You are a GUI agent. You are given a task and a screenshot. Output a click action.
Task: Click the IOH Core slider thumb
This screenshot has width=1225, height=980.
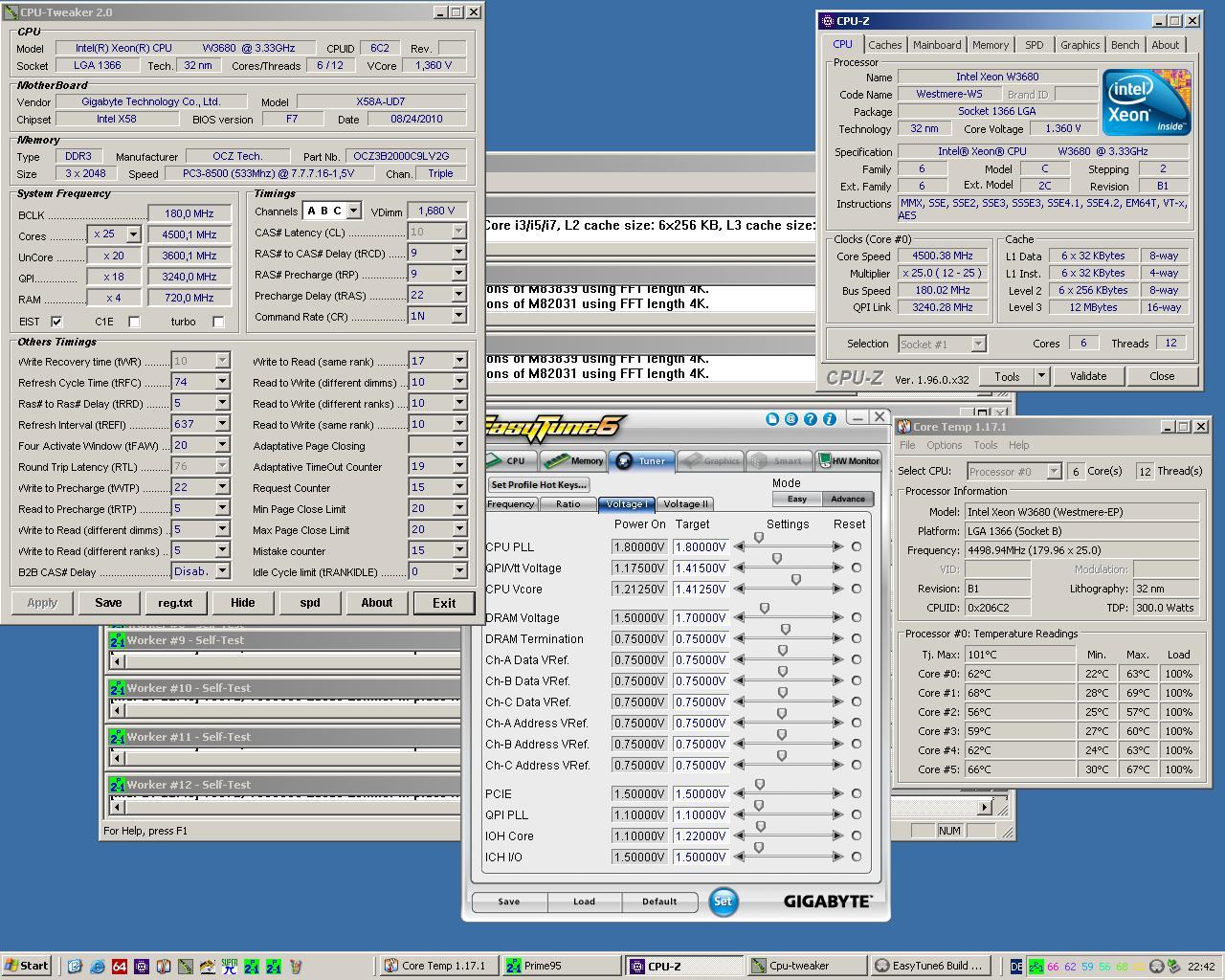(x=761, y=827)
